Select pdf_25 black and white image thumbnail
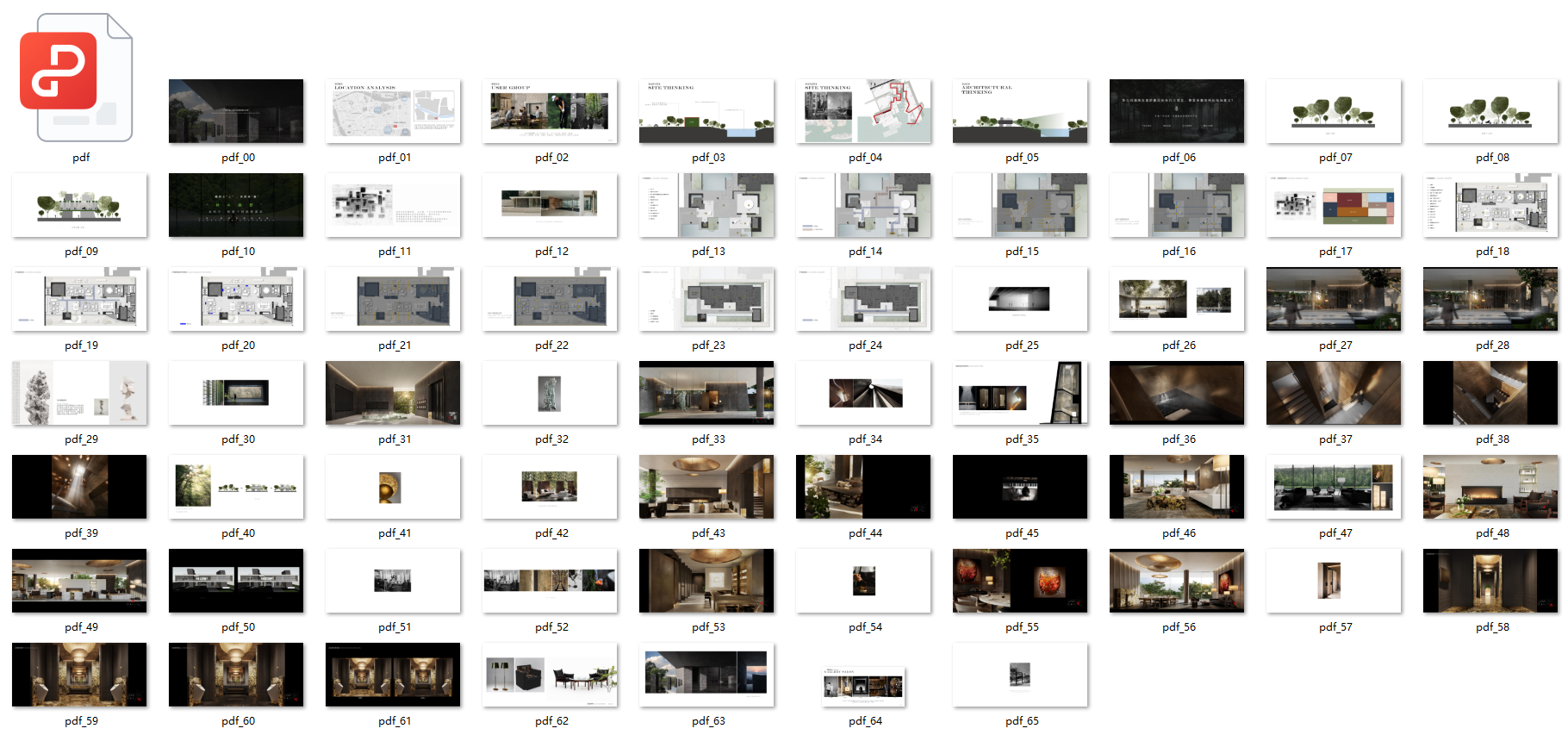Image resolution: width=1568 pixels, height=741 pixels. point(1020,299)
